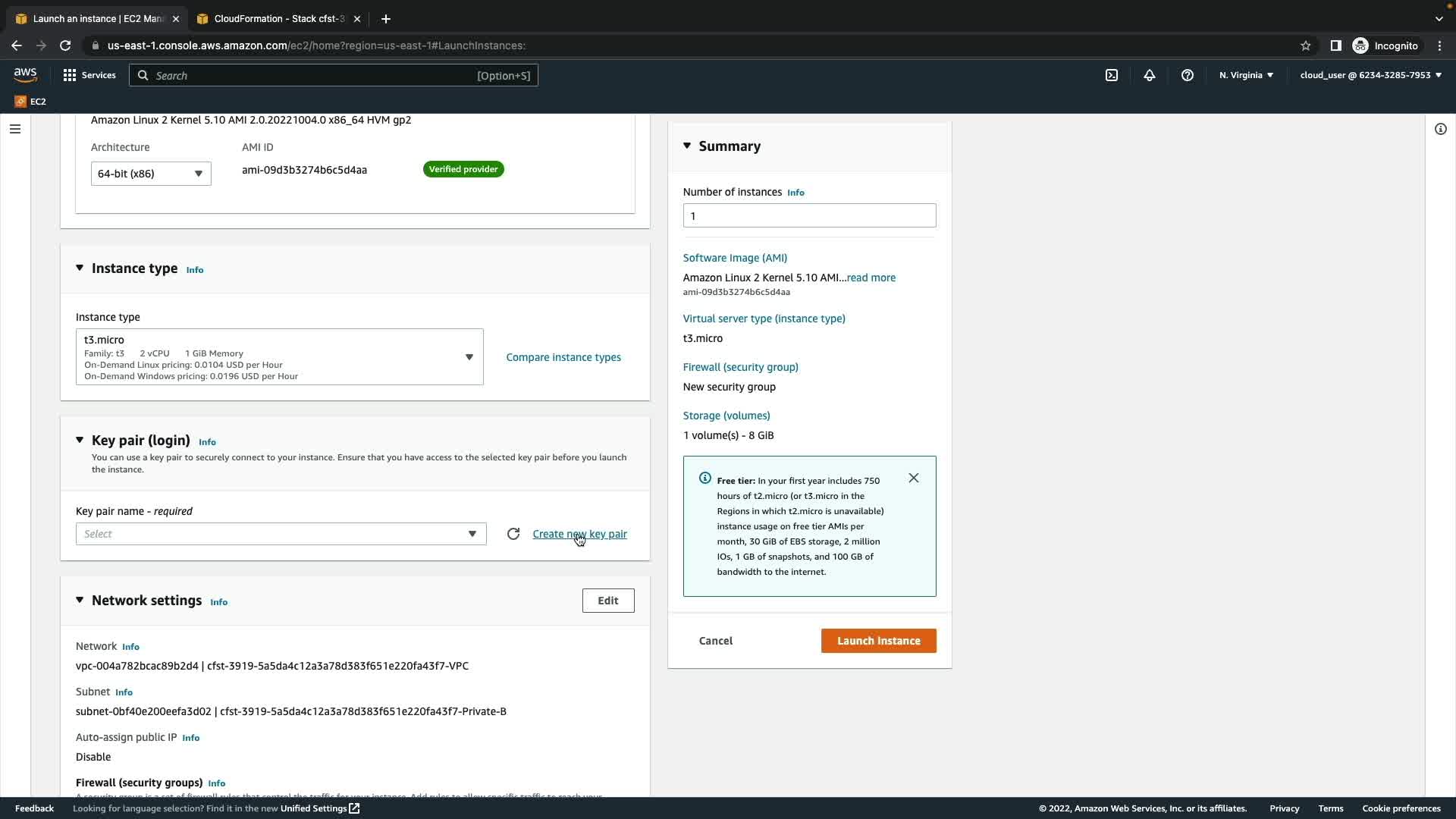Open the Architecture 64-bit (x86) dropdown
The height and width of the screenshot is (819, 1456).
[150, 174]
